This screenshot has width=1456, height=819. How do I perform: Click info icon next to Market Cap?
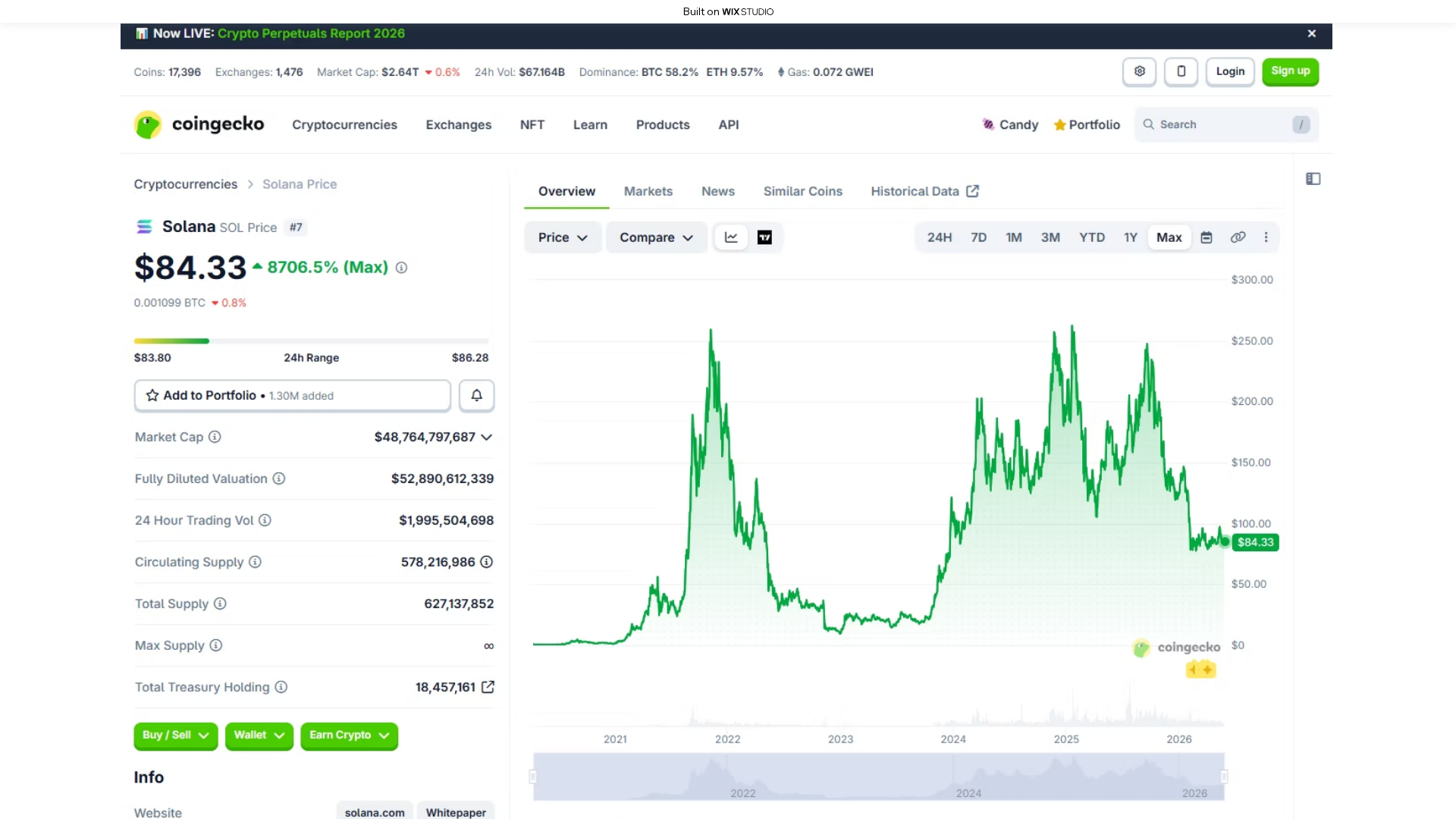(215, 437)
